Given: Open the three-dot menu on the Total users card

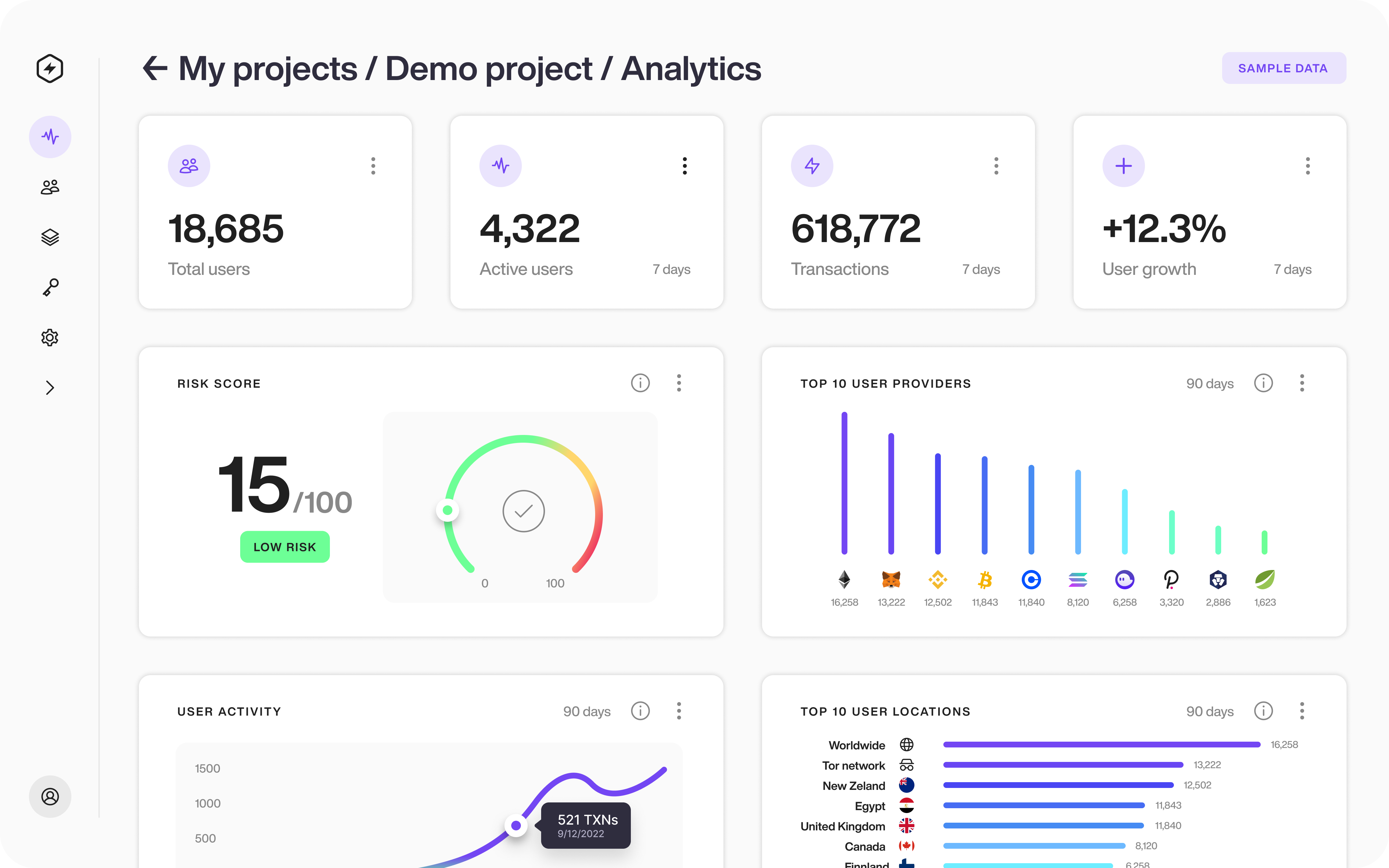Looking at the screenshot, I should click(373, 166).
